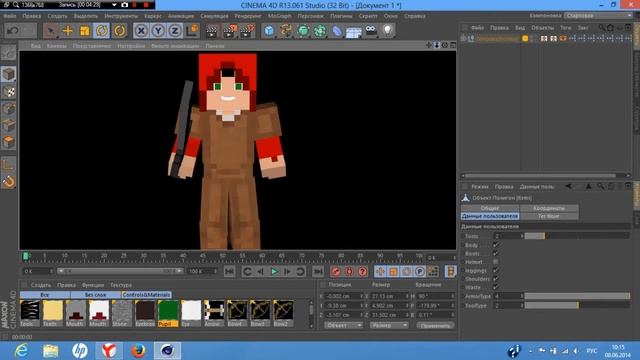Toggle the Y axis lock
Screen dimensions: 640x360
(x=158, y=31)
